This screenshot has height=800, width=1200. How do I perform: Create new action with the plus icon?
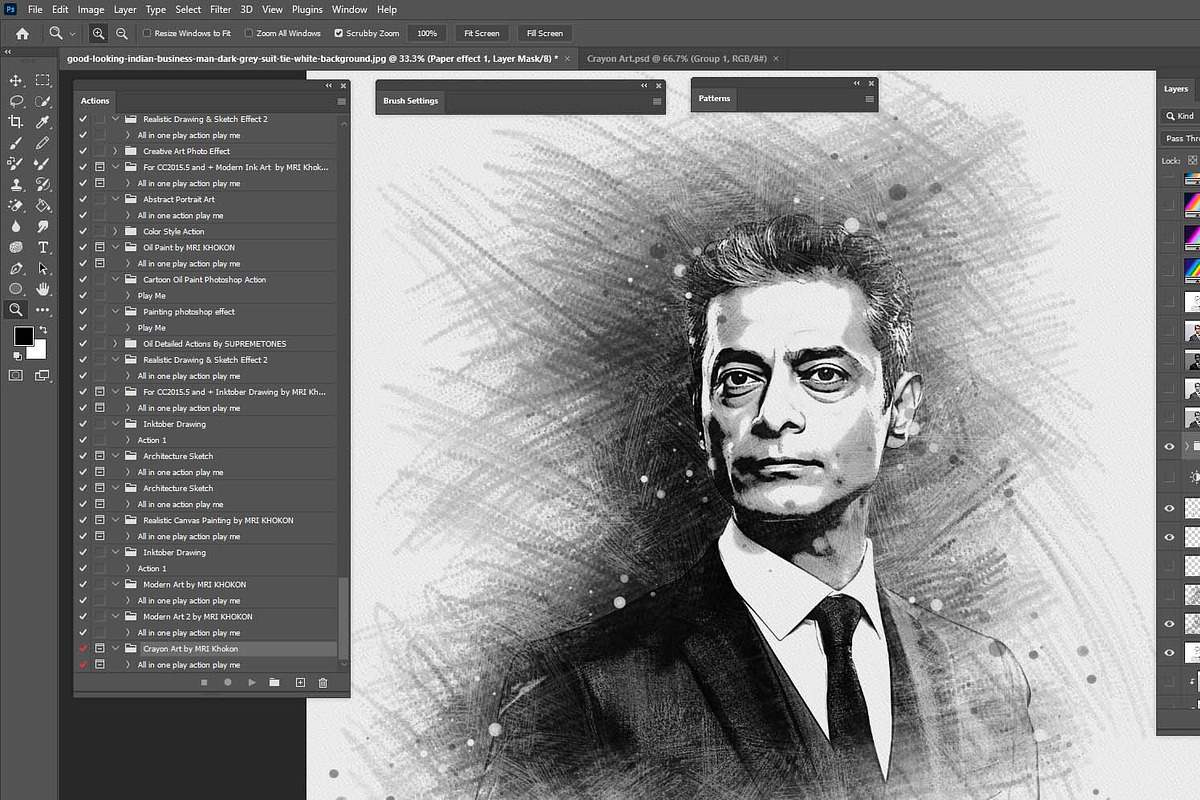click(300, 683)
